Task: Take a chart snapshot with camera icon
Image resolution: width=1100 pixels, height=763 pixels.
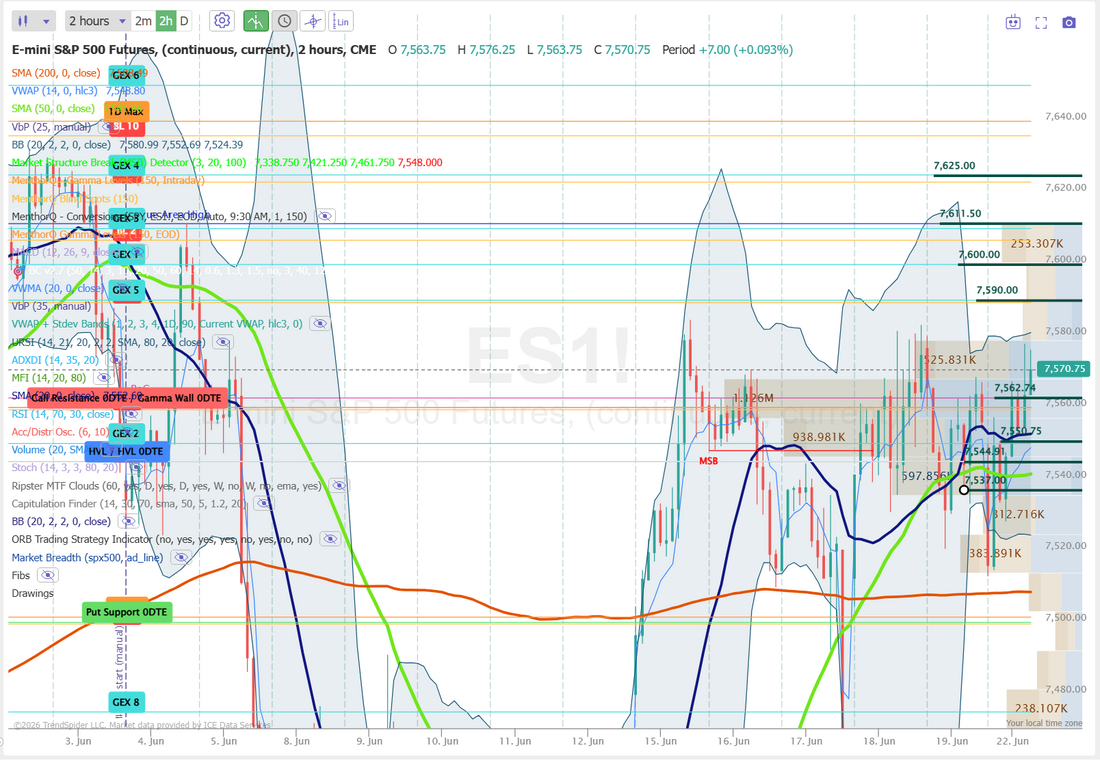Action: pyautogui.click(x=1068, y=22)
